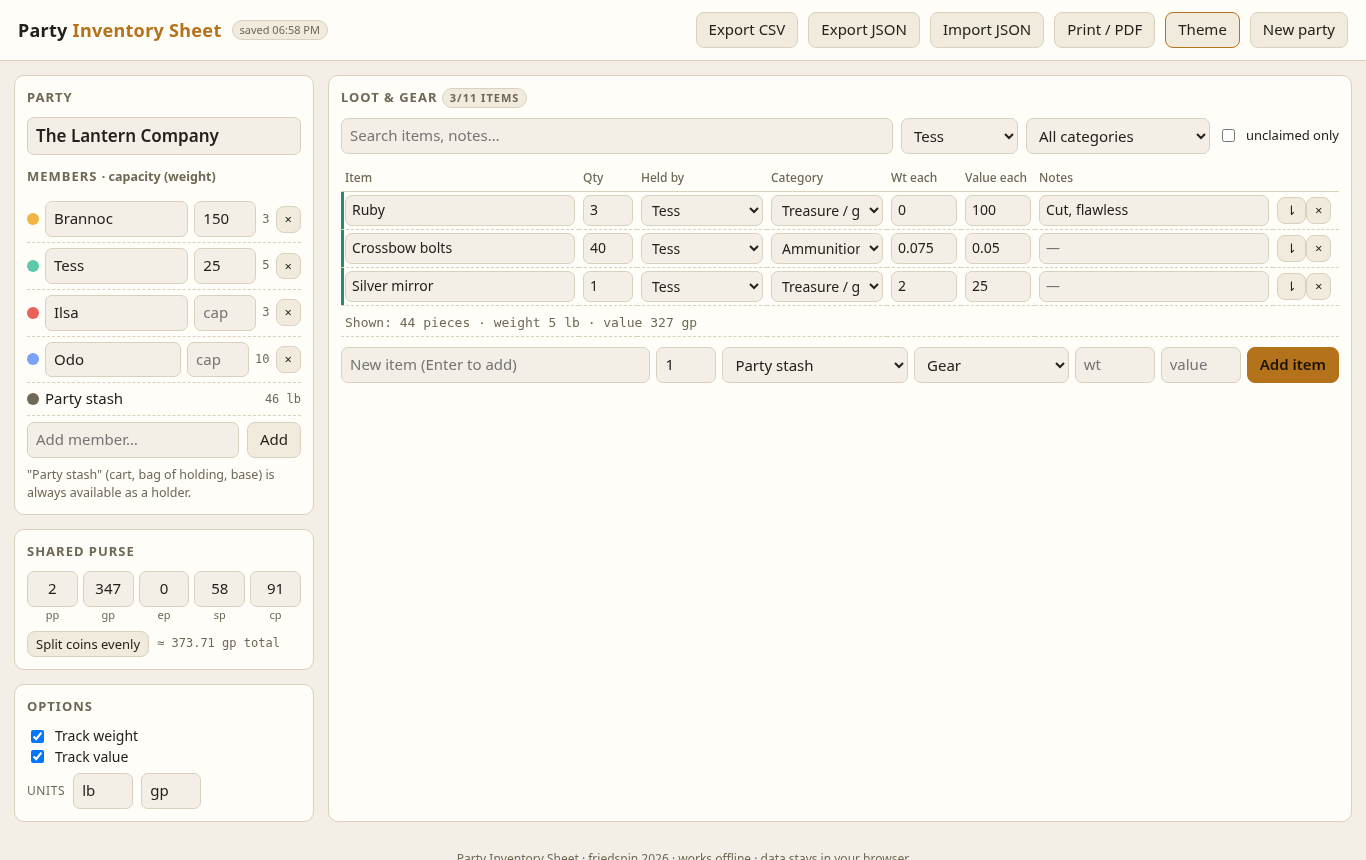The height and width of the screenshot is (860, 1366).
Task: Uncheck the Track value option
Action: point(38,757)
